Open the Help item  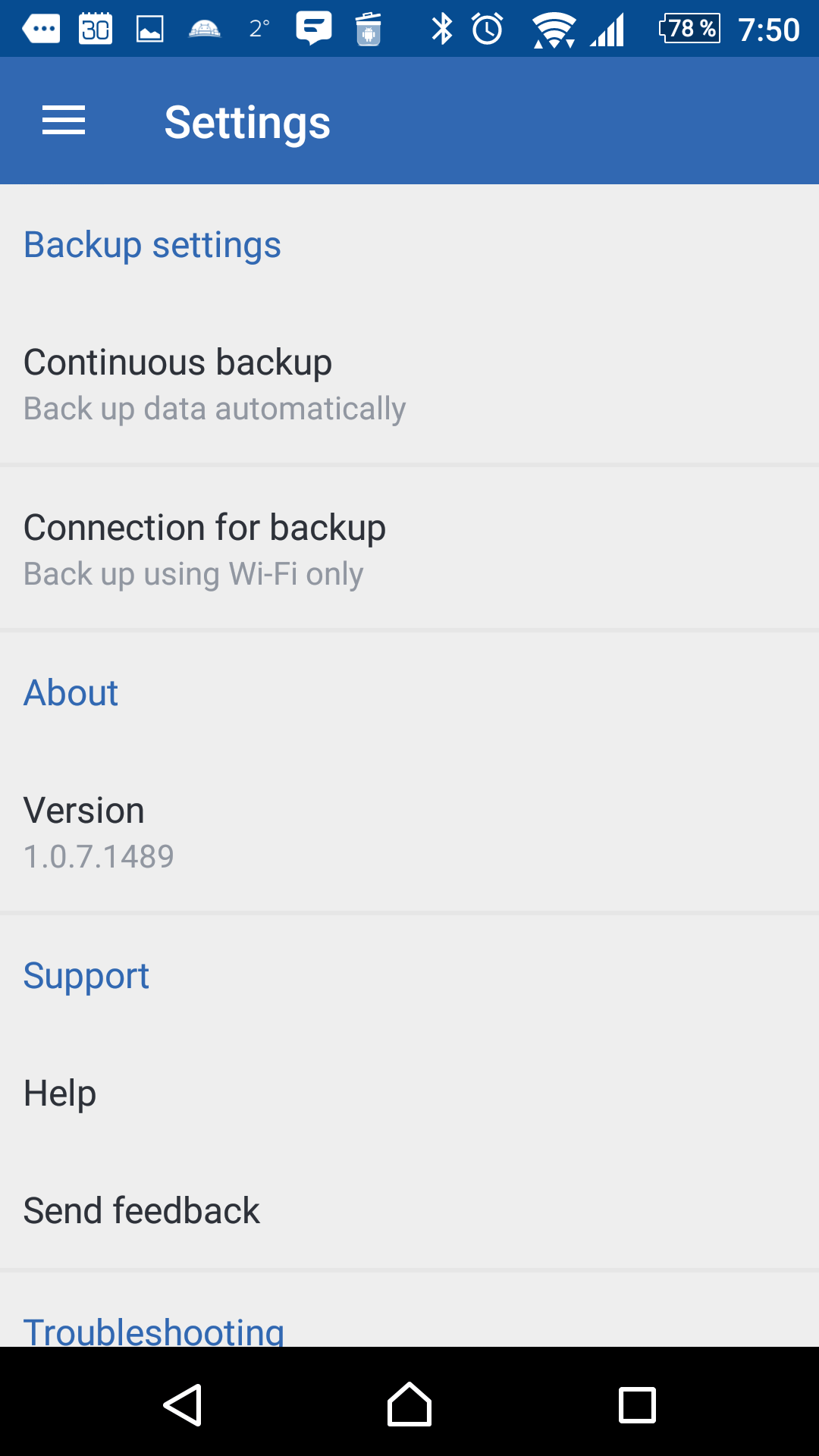click(409, 1093)
